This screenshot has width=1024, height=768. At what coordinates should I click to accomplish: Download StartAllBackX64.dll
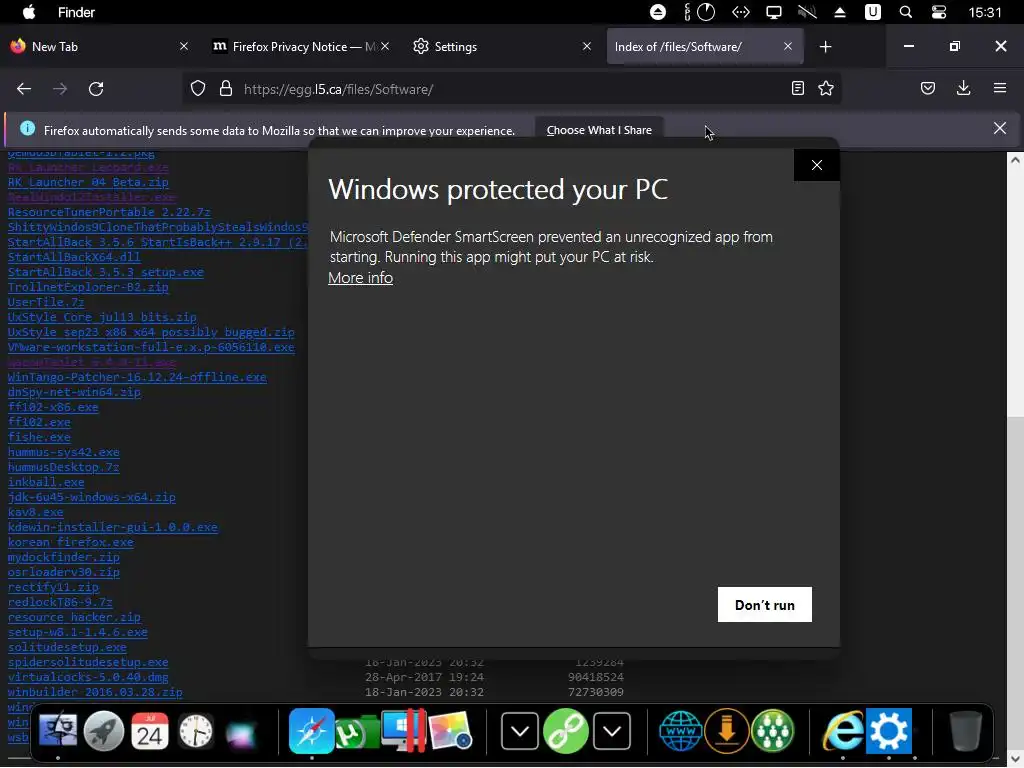click(x=74, y=257)
